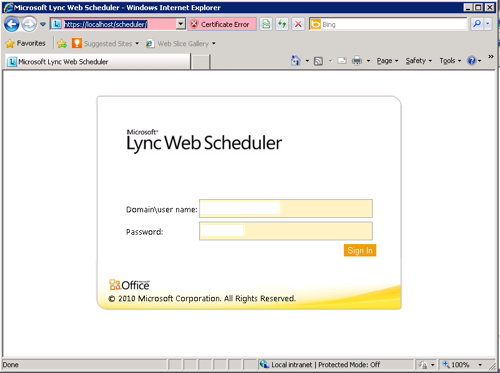Open the zoom level 100% dropdown

480,365
